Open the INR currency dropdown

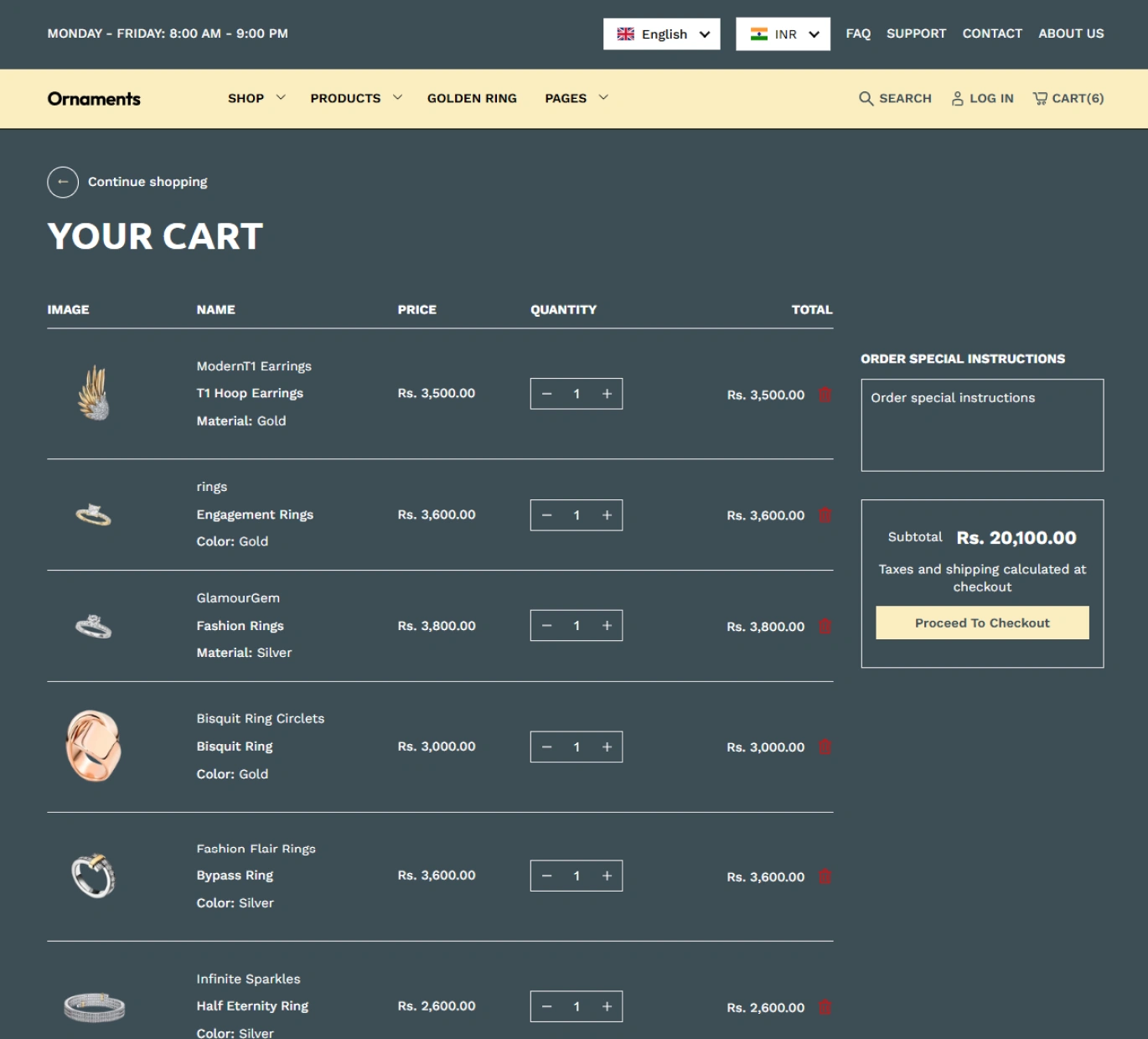(783, 34)
